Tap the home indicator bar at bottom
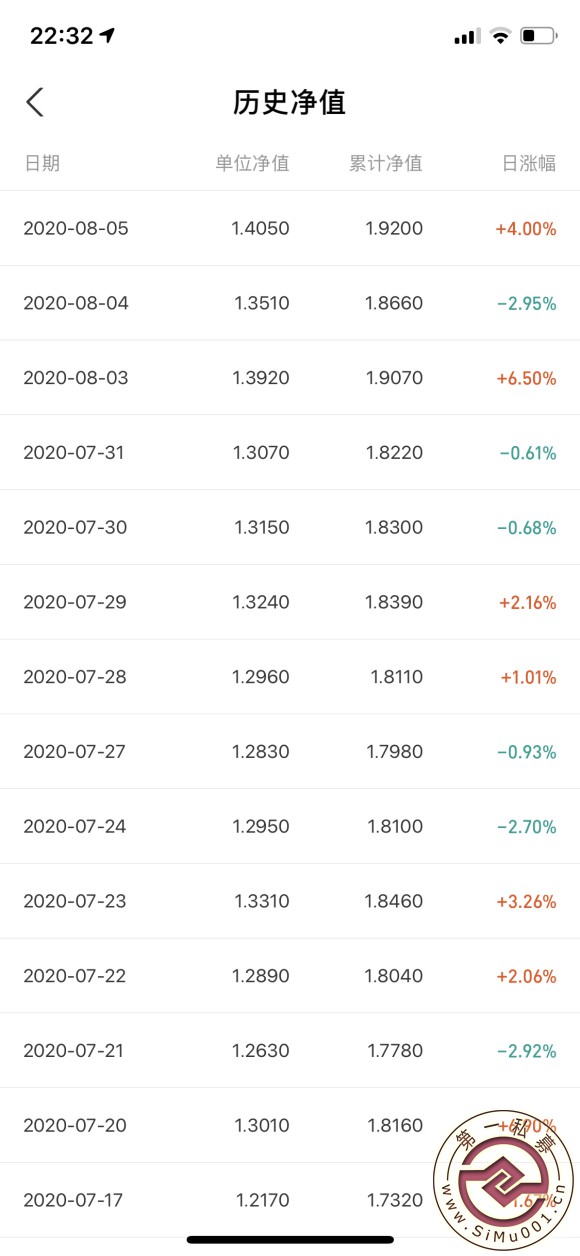The width and height of the screenshot is (580, 1256). coord(290,1240)
